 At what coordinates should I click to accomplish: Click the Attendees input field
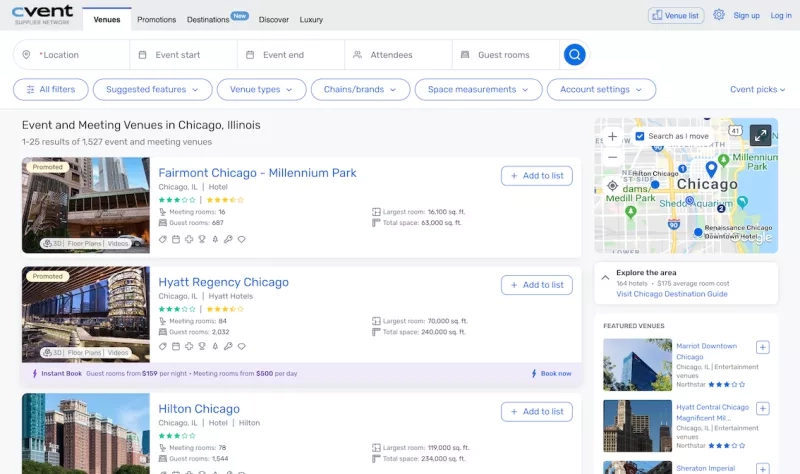coord(398,55)
